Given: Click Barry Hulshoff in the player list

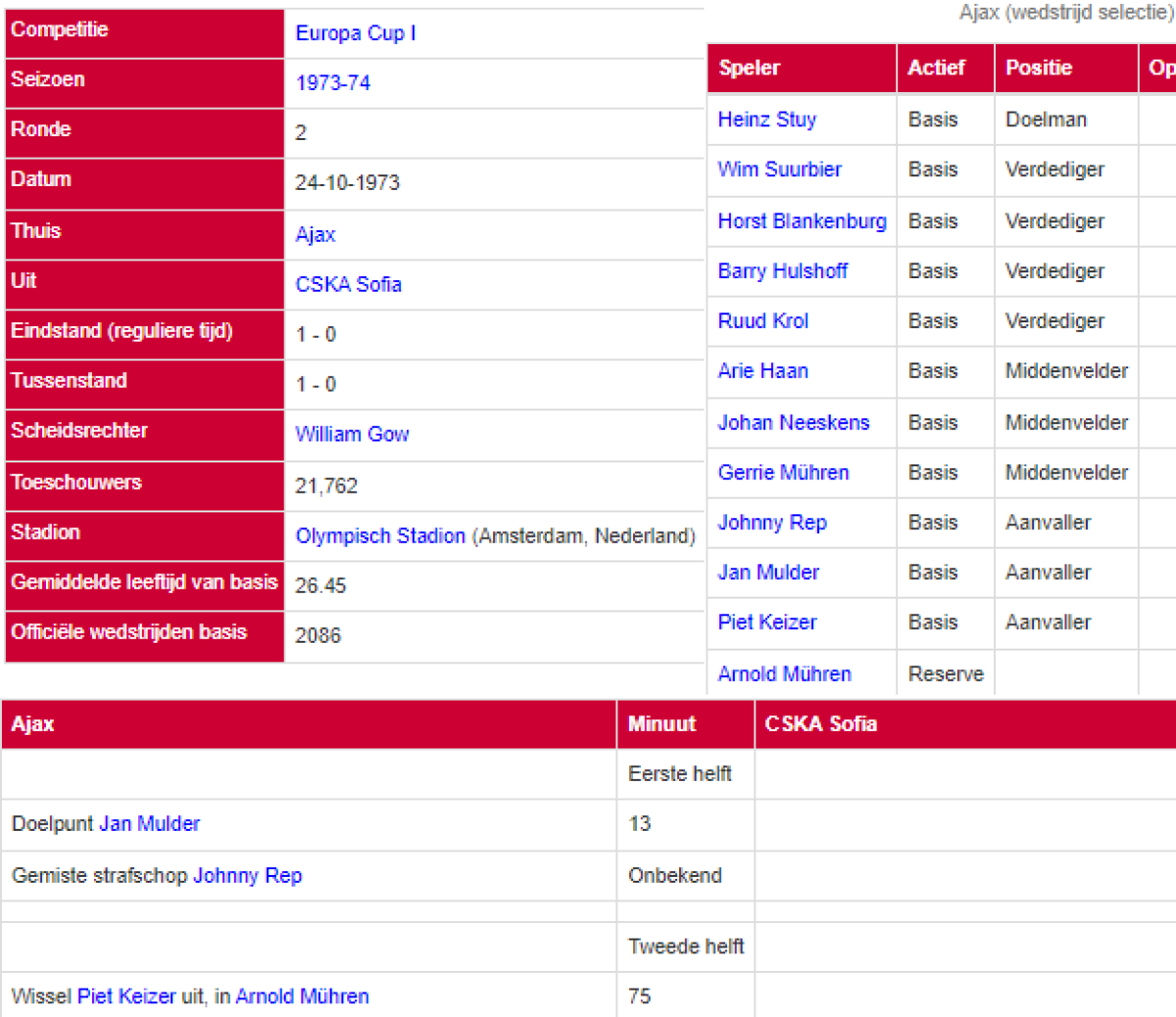Looking at the screenshot, I should 782,271.
